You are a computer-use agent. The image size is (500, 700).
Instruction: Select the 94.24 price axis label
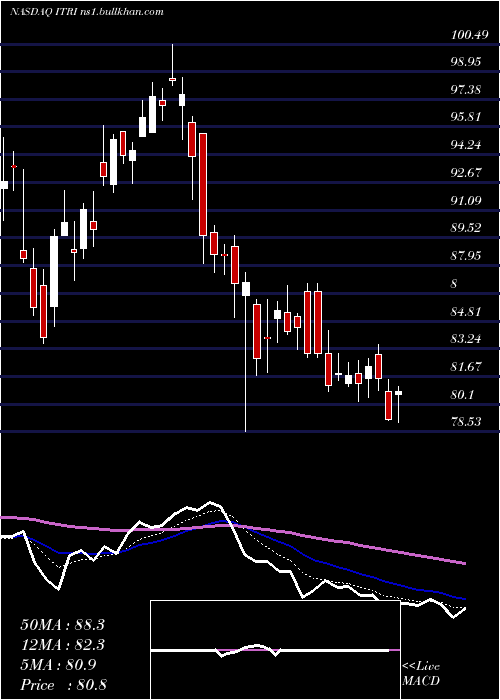click(466, 145)
